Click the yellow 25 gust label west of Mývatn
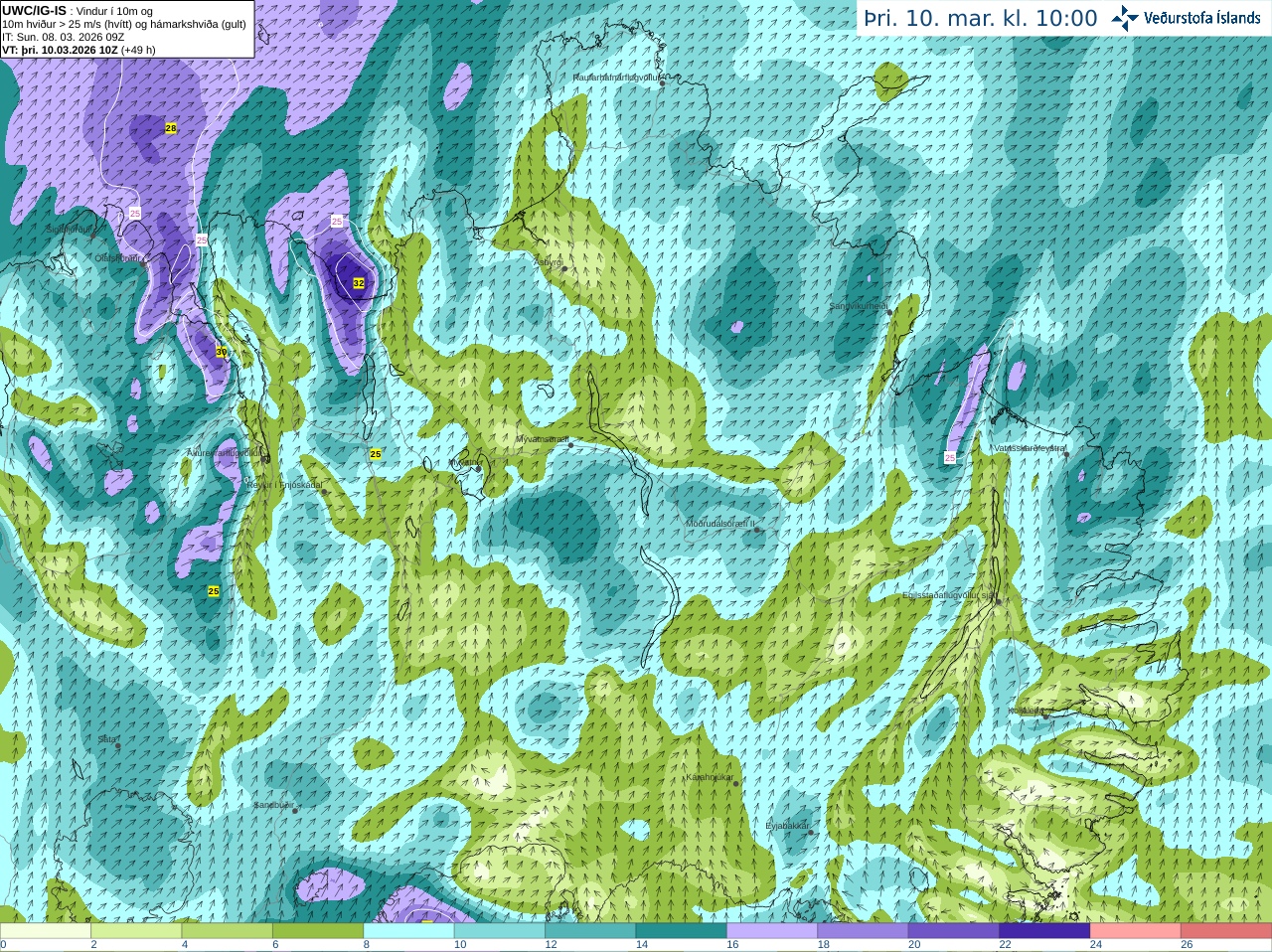1272x952 pixels. [376, 454]
